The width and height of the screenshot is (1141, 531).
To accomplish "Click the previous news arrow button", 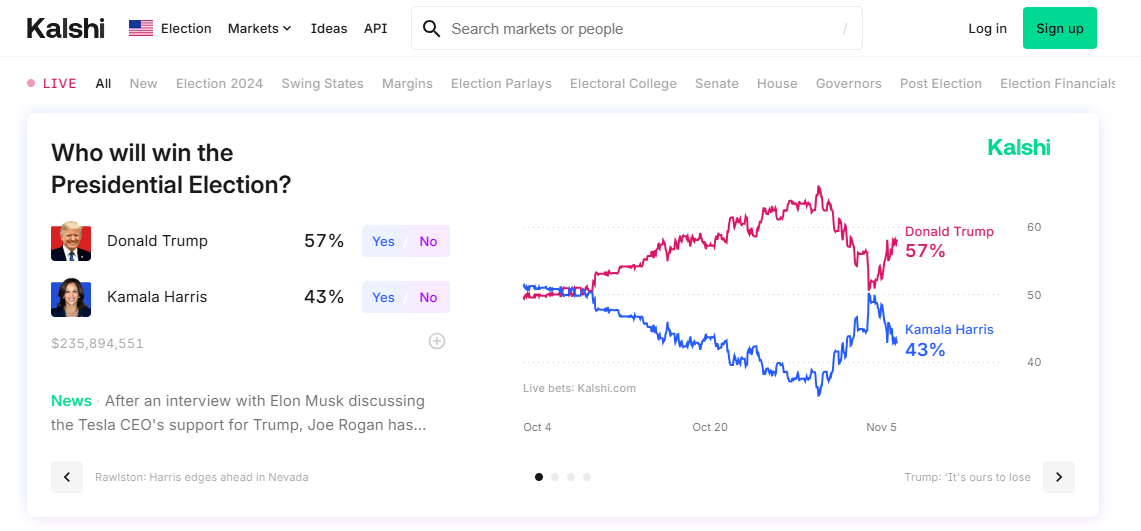I will [x=67, y=477].
